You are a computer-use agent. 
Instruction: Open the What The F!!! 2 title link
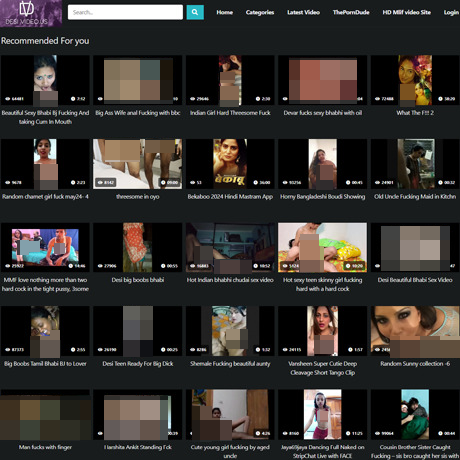415,113
